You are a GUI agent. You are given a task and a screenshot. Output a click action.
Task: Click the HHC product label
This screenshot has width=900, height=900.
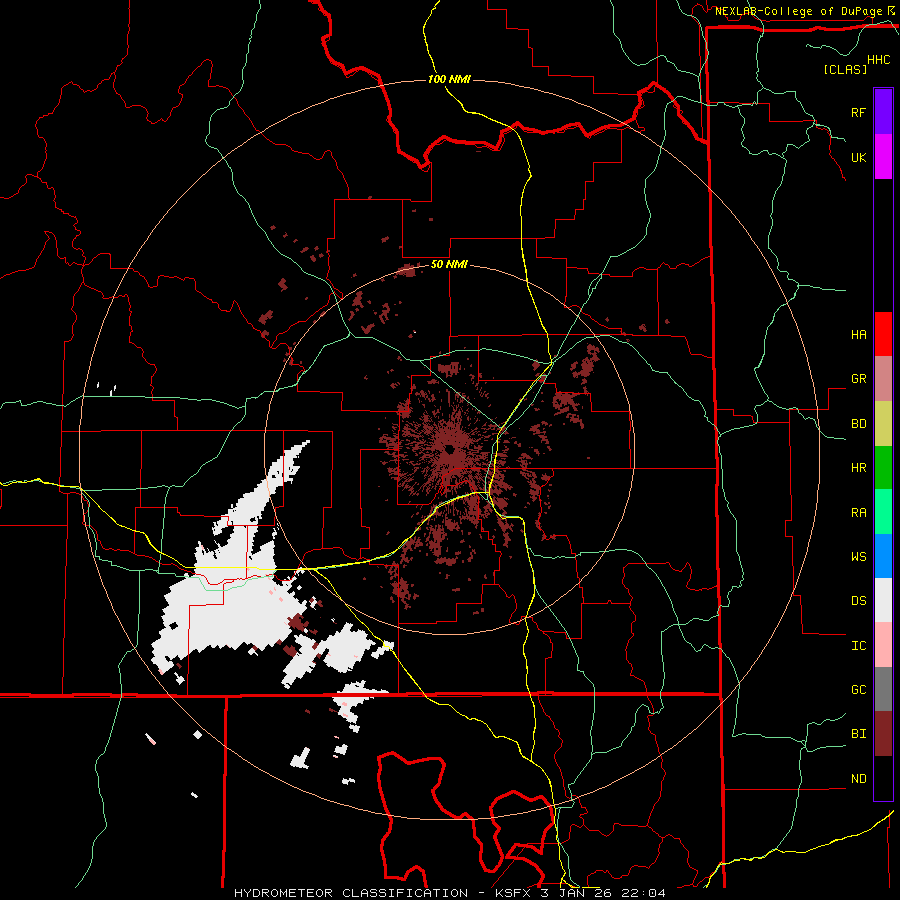[x=879, y=60]
